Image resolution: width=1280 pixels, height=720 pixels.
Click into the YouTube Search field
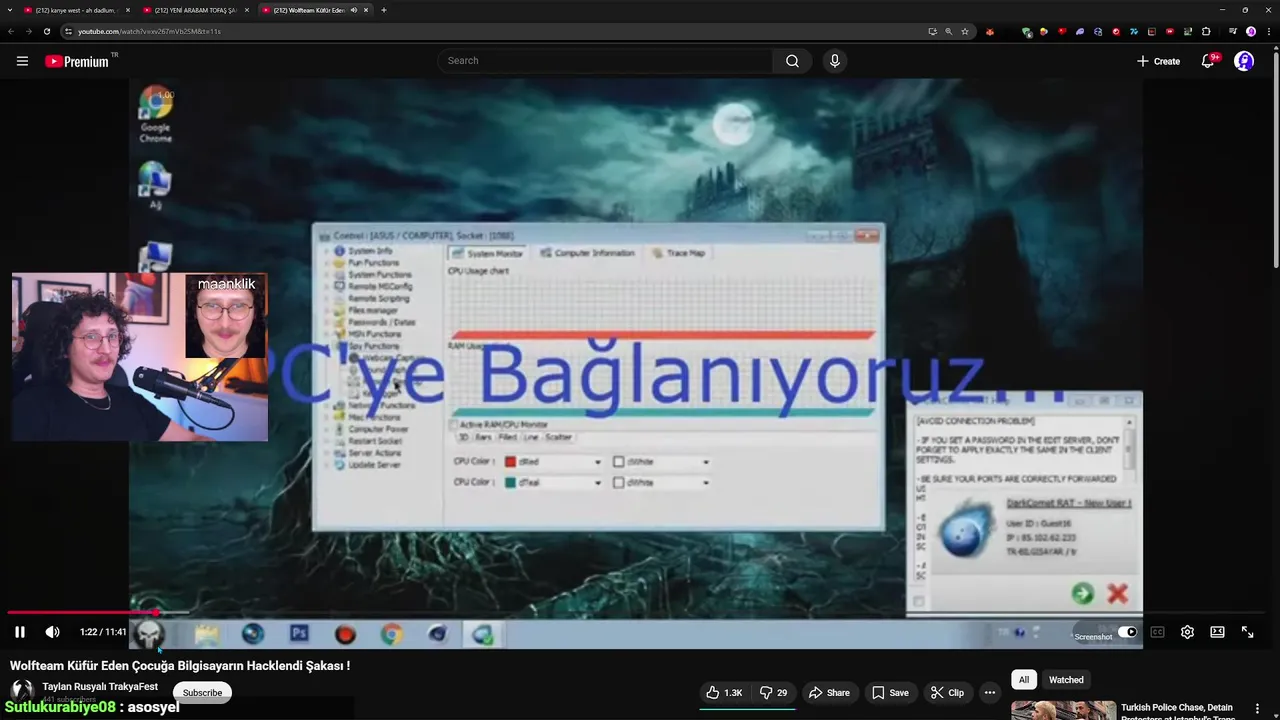pyautogui.click(x=606, y=61)
